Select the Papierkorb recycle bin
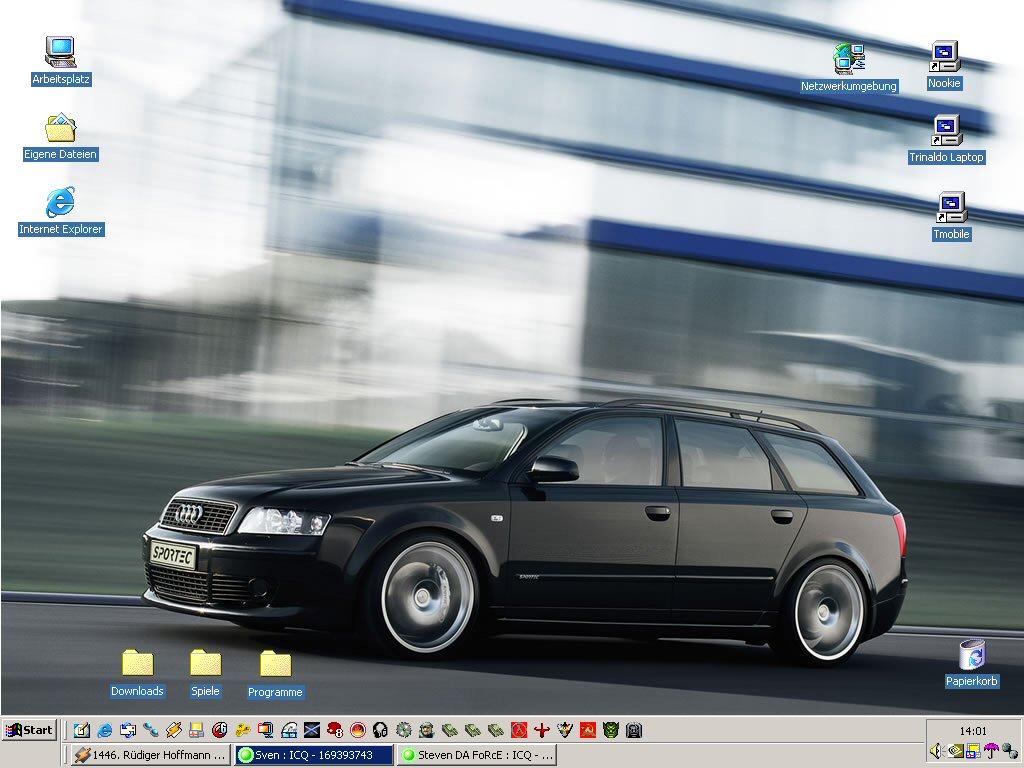The image size is (1024, 768). tap(971, 655)
